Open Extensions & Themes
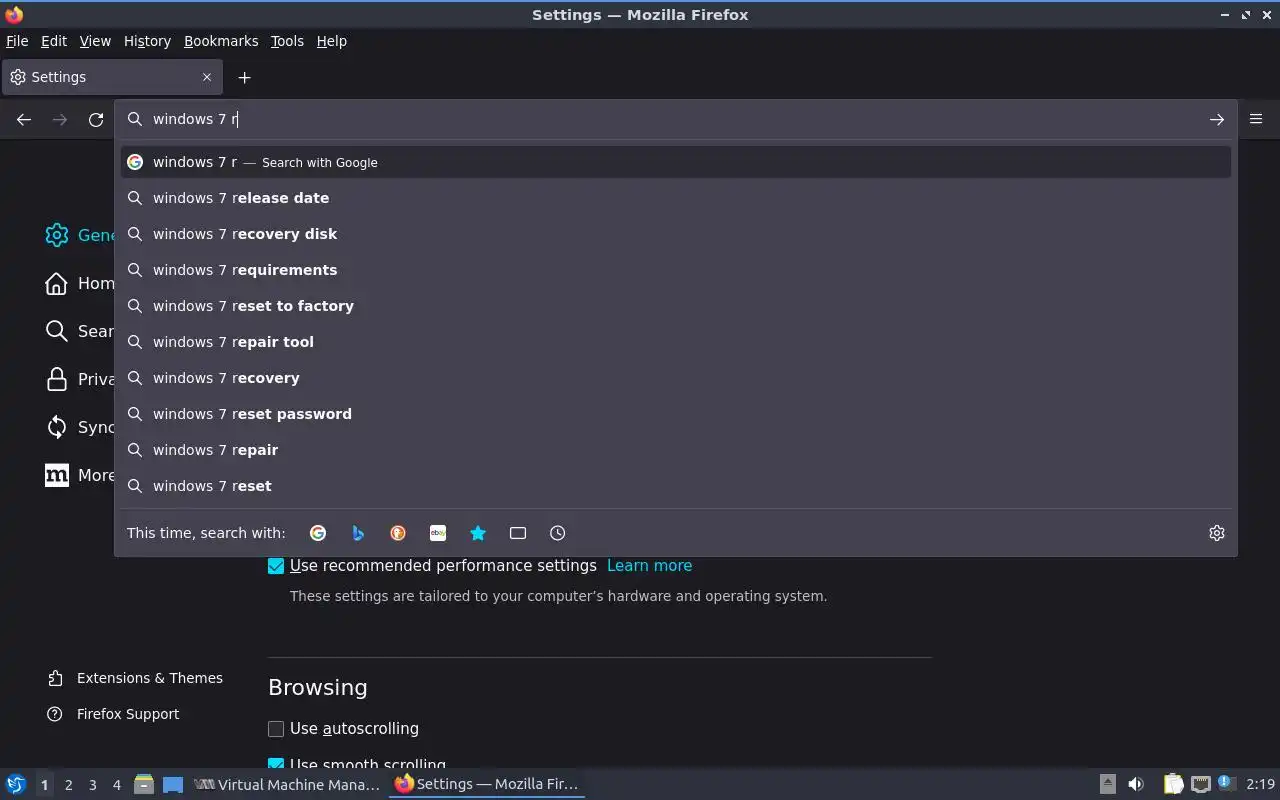The width and height of the screenshot is (1280, 800). 136,678
